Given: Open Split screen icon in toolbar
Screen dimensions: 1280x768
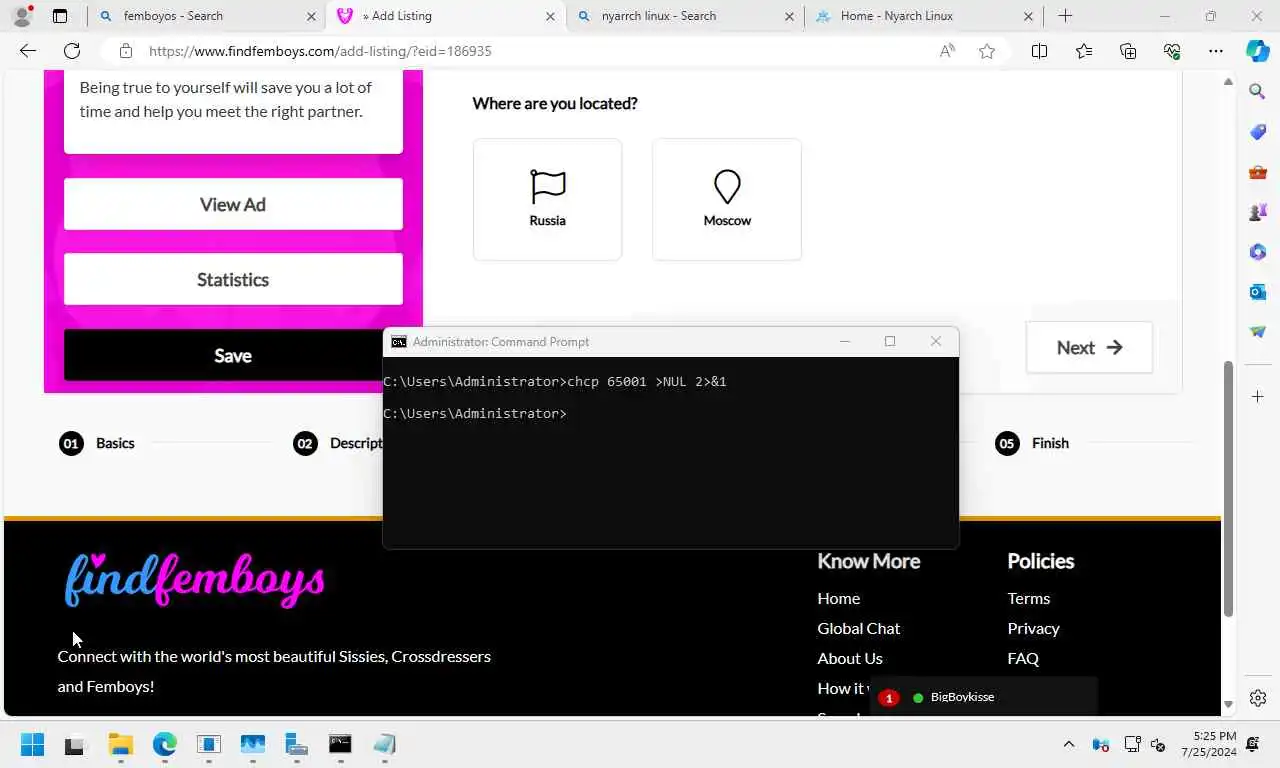Looking at the screenshot, I should point(1039,51).
